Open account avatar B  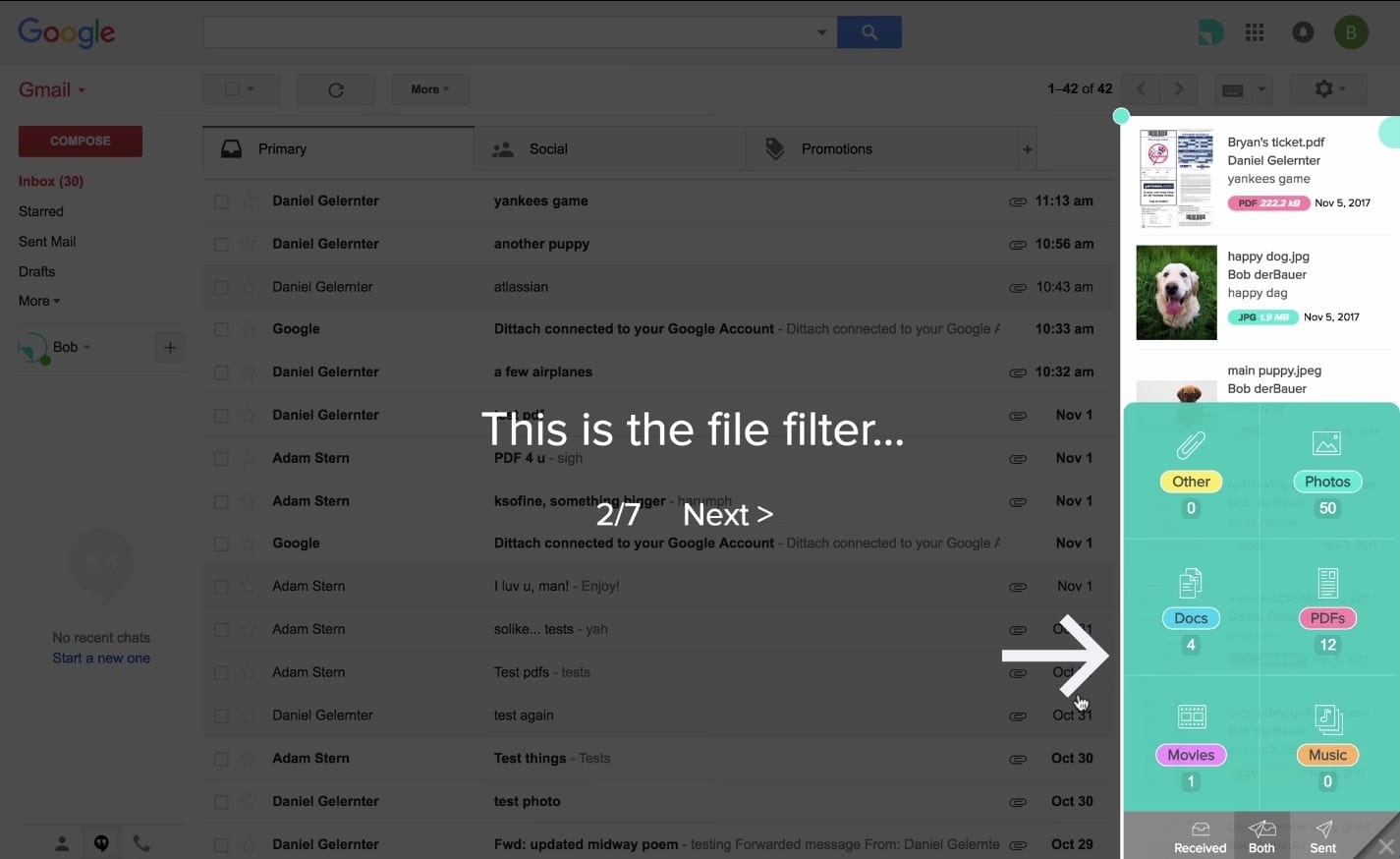(1351, 32)
